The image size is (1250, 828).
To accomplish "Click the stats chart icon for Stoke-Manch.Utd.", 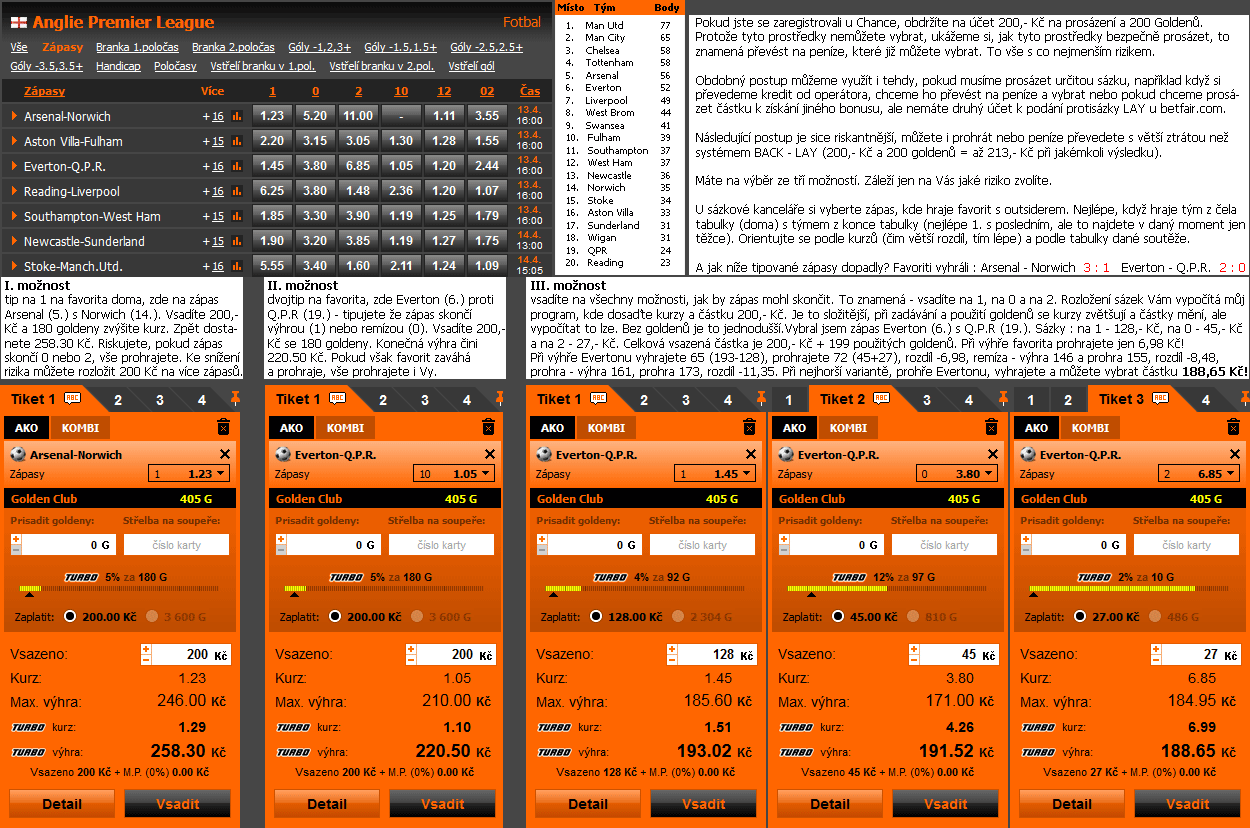I will [237, 266].
